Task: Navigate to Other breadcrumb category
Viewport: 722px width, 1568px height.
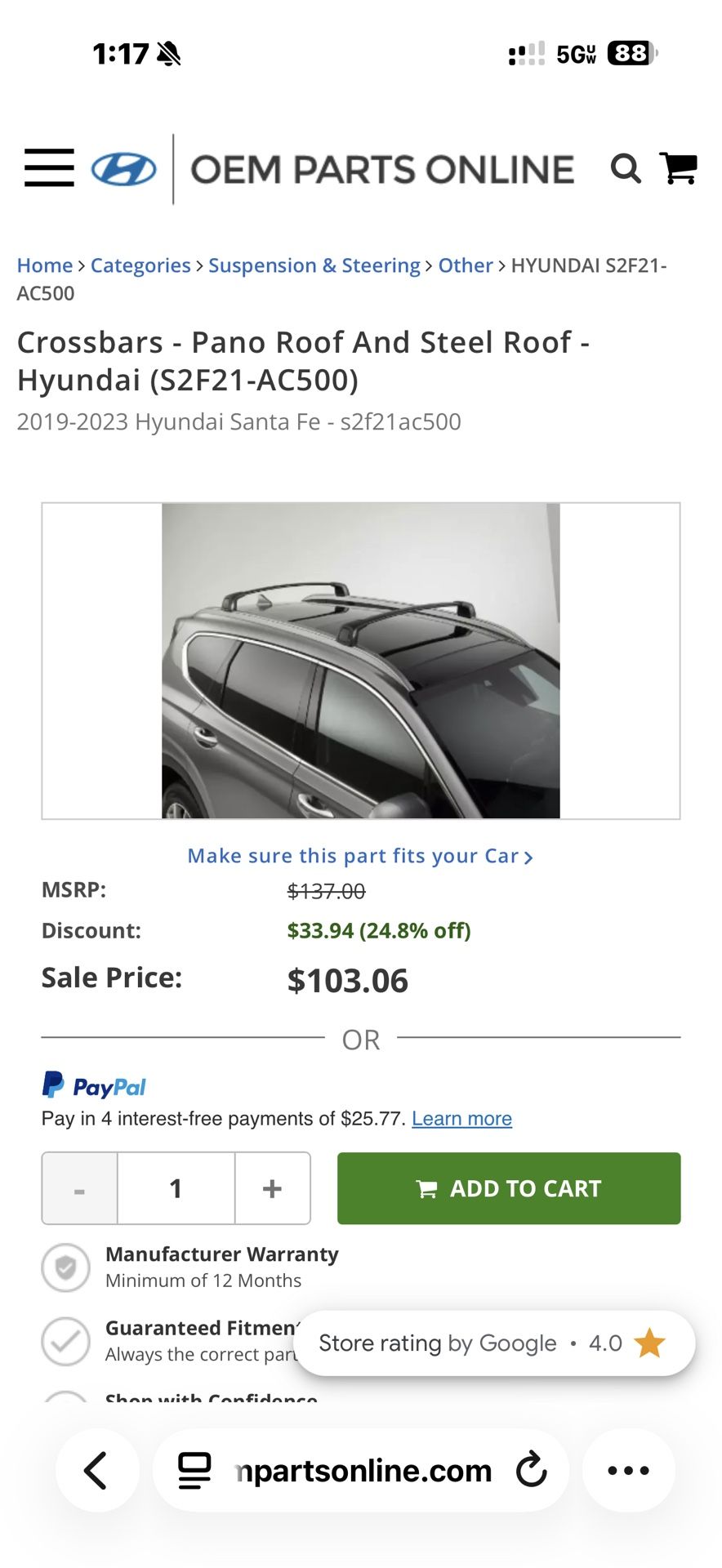Action: [x=466, y=265]
